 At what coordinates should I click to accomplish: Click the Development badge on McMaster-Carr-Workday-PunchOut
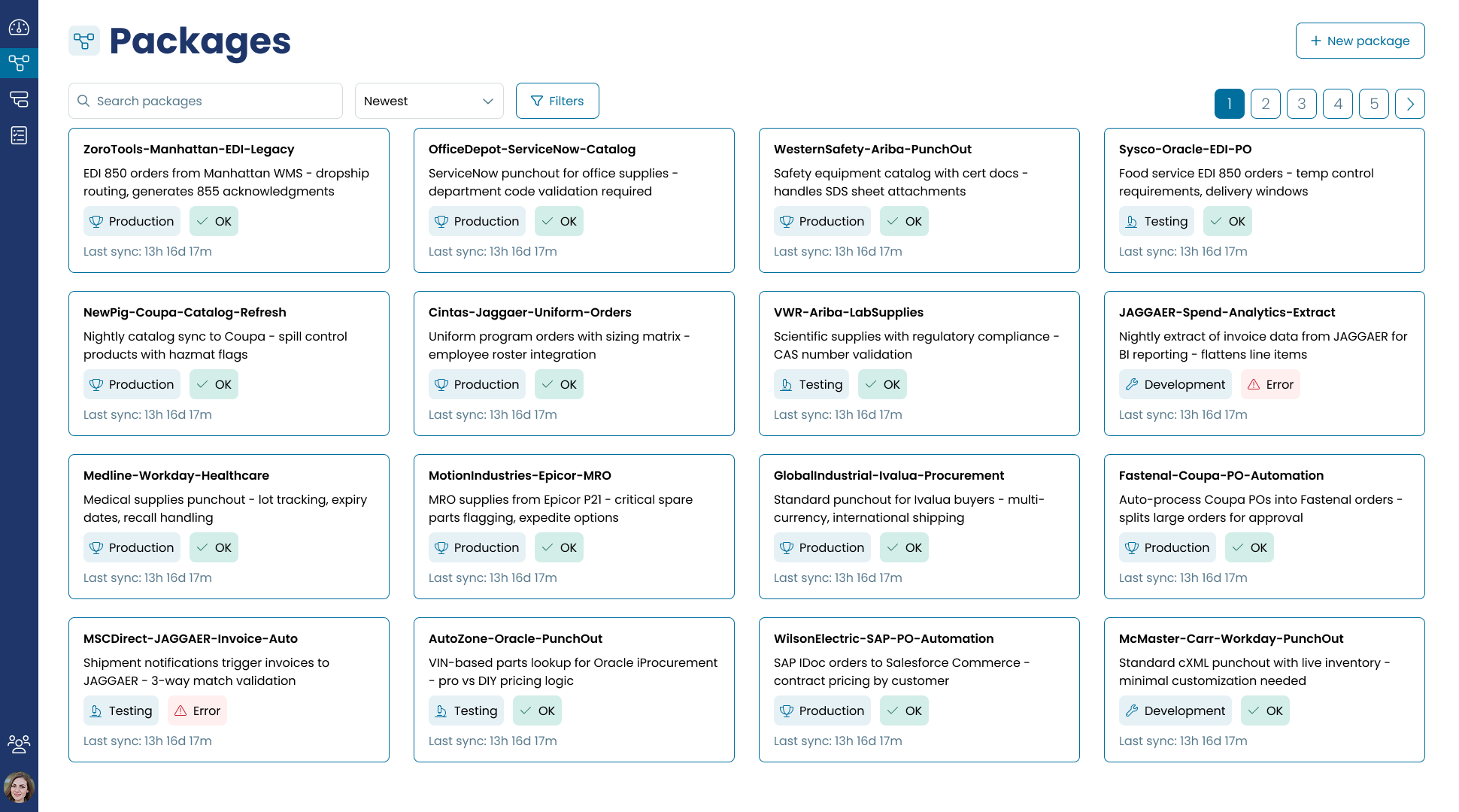[1175, 710]
